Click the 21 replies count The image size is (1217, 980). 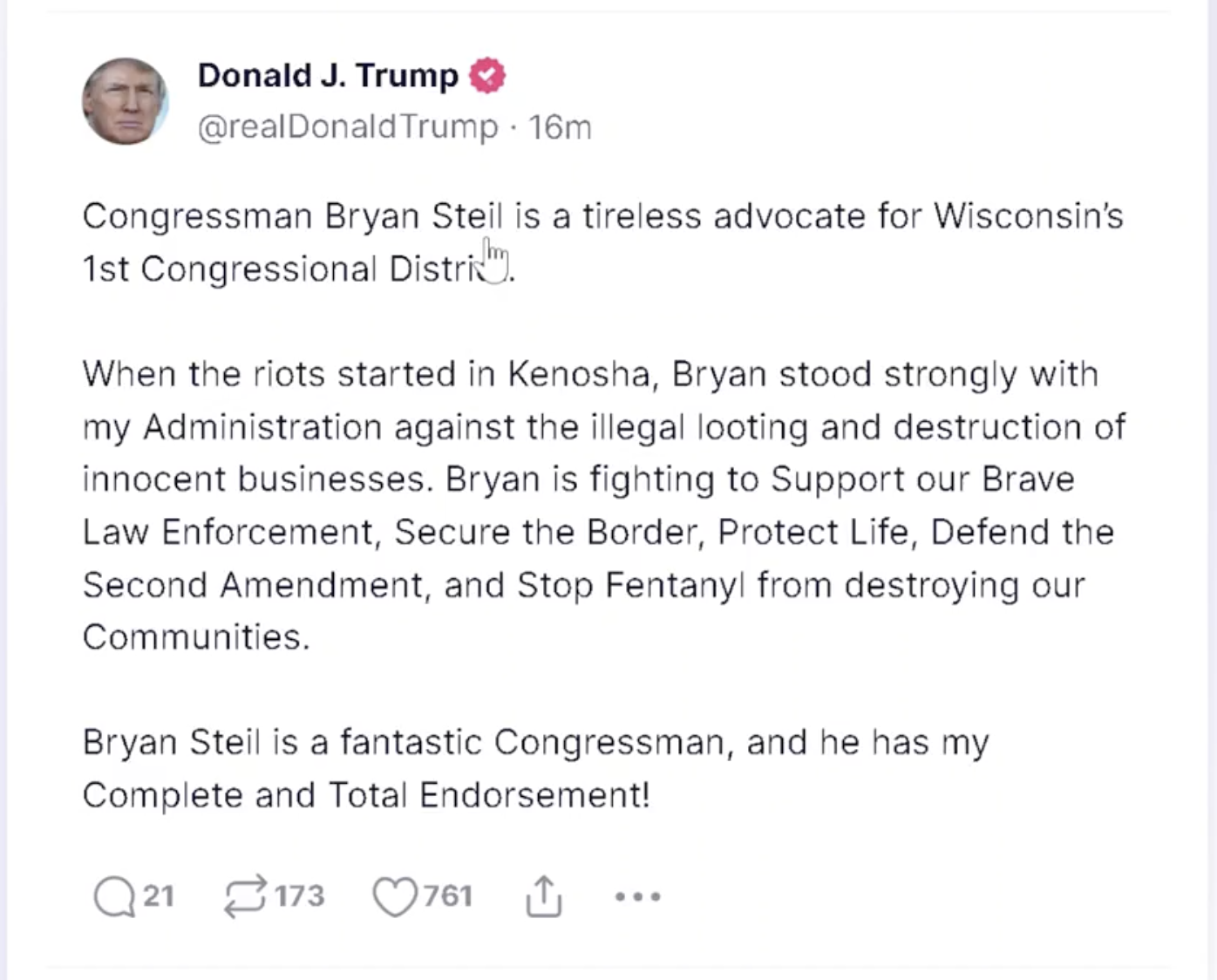point(159,896)
